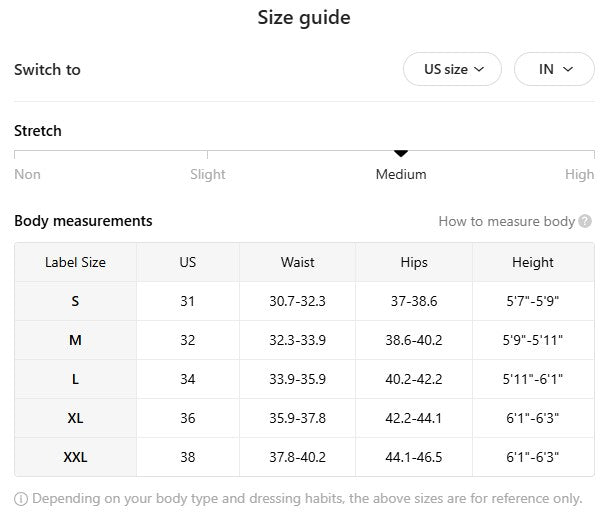
Task: Select the XXL size row label
Action: pyautogui.click(x=75, y=457)
